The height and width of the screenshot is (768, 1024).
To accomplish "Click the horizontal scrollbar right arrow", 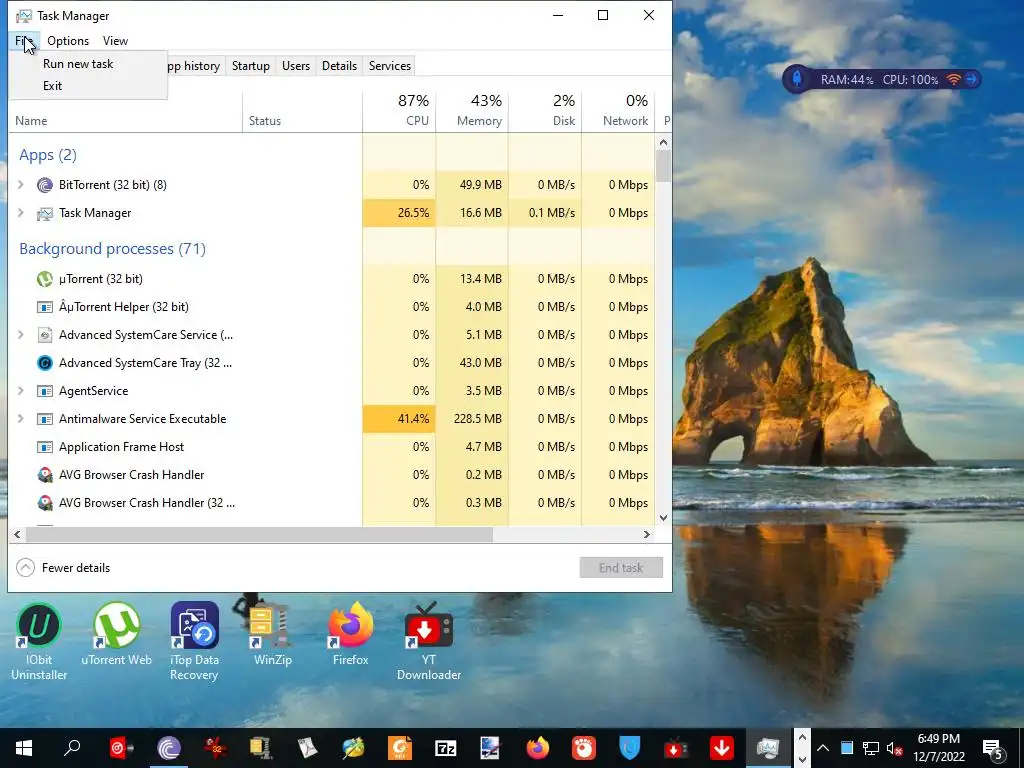I will pos(647,534).
